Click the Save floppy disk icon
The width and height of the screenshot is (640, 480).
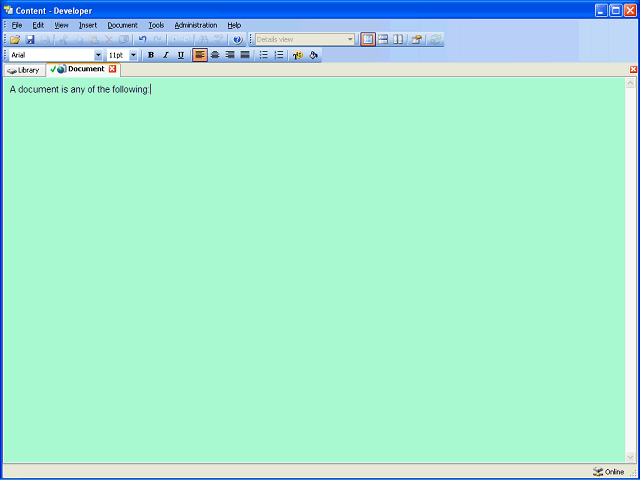point(30,40)
